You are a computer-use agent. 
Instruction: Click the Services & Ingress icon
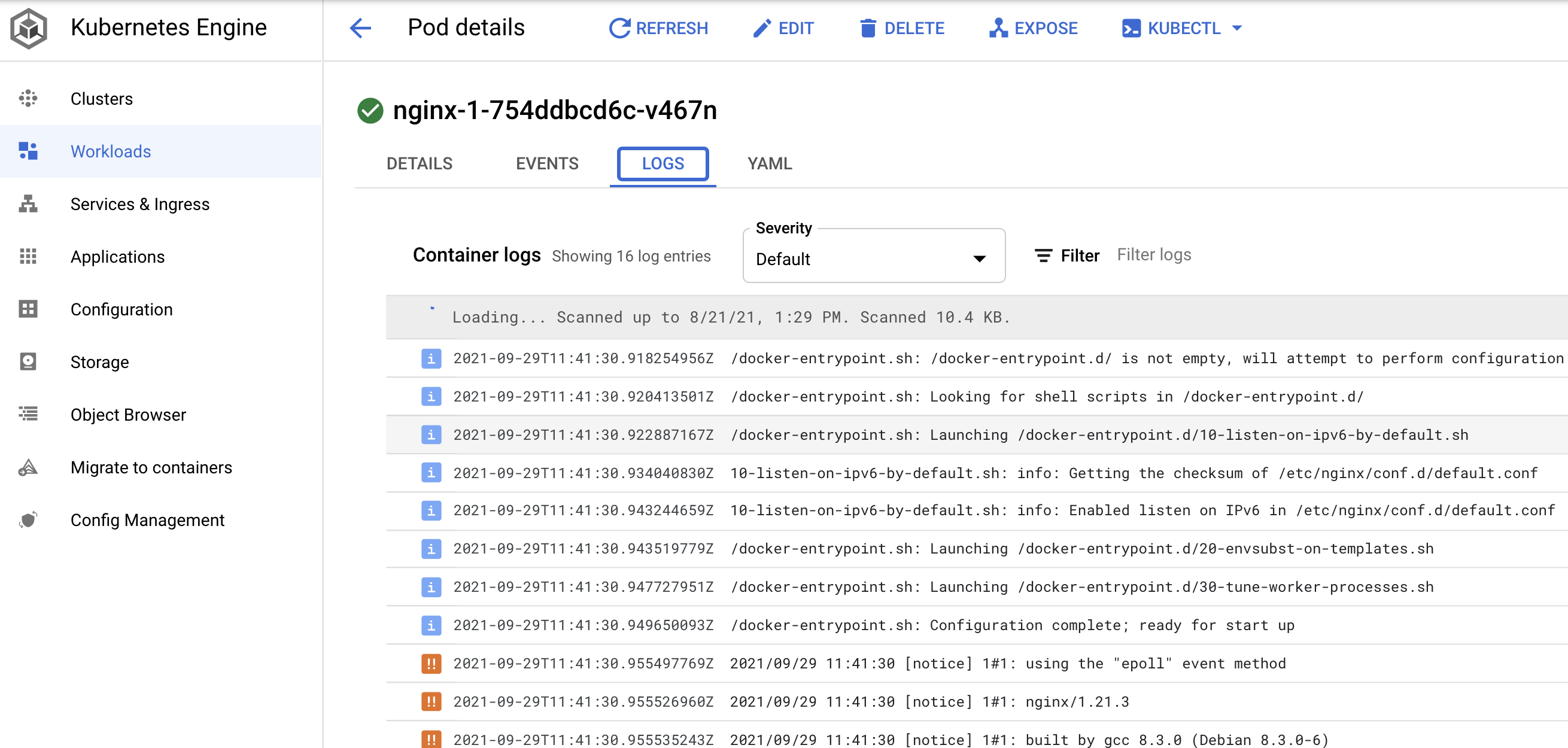(28, 204)
